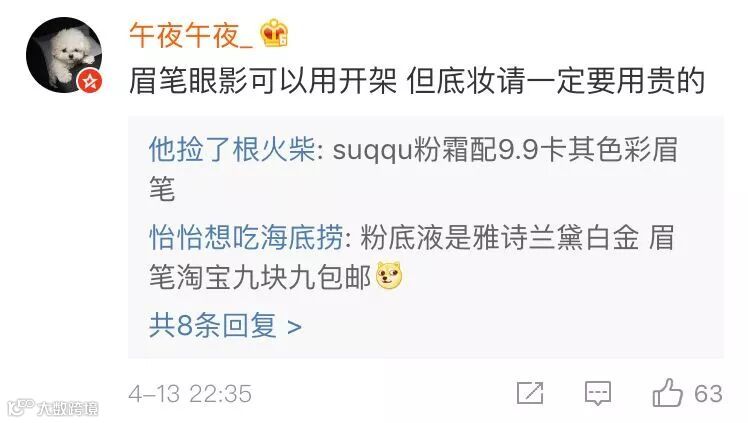Click the crown membership badge icon
Image resolution: width=748 pixels, height=423 pixels.
[x=274, y=33]
